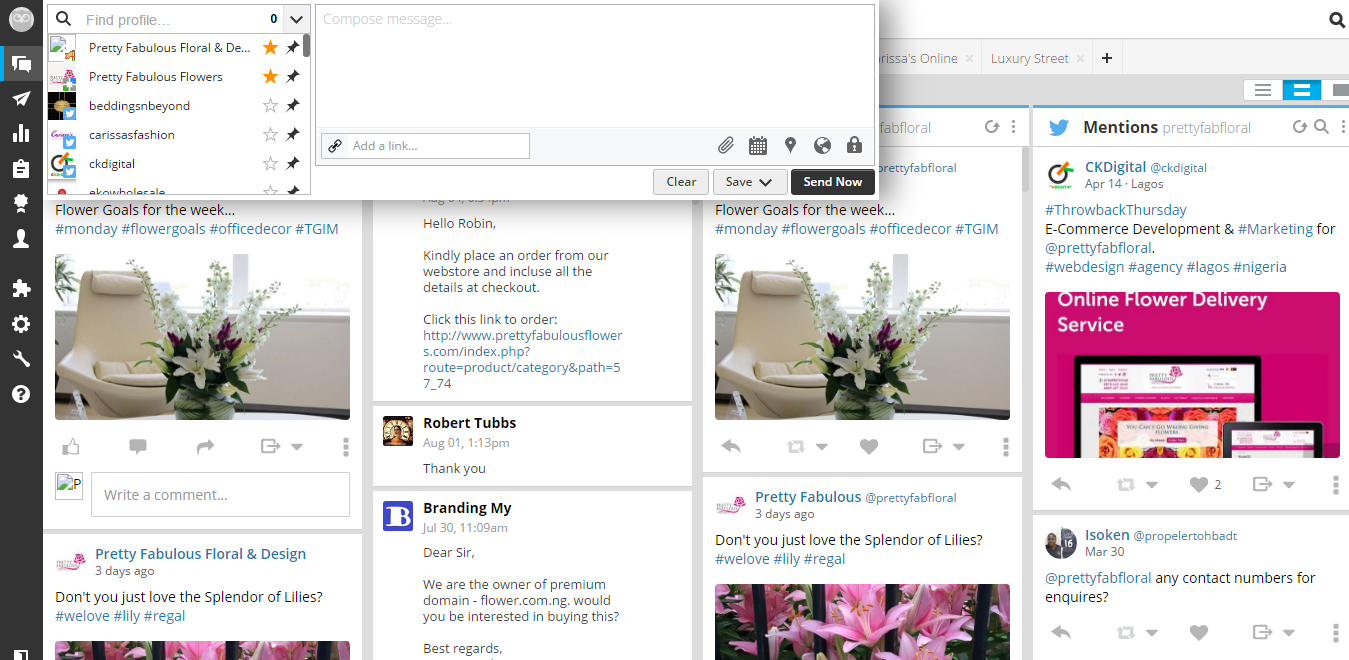
Task: Click the Add a link field
Action: click(x=437, y=146)
